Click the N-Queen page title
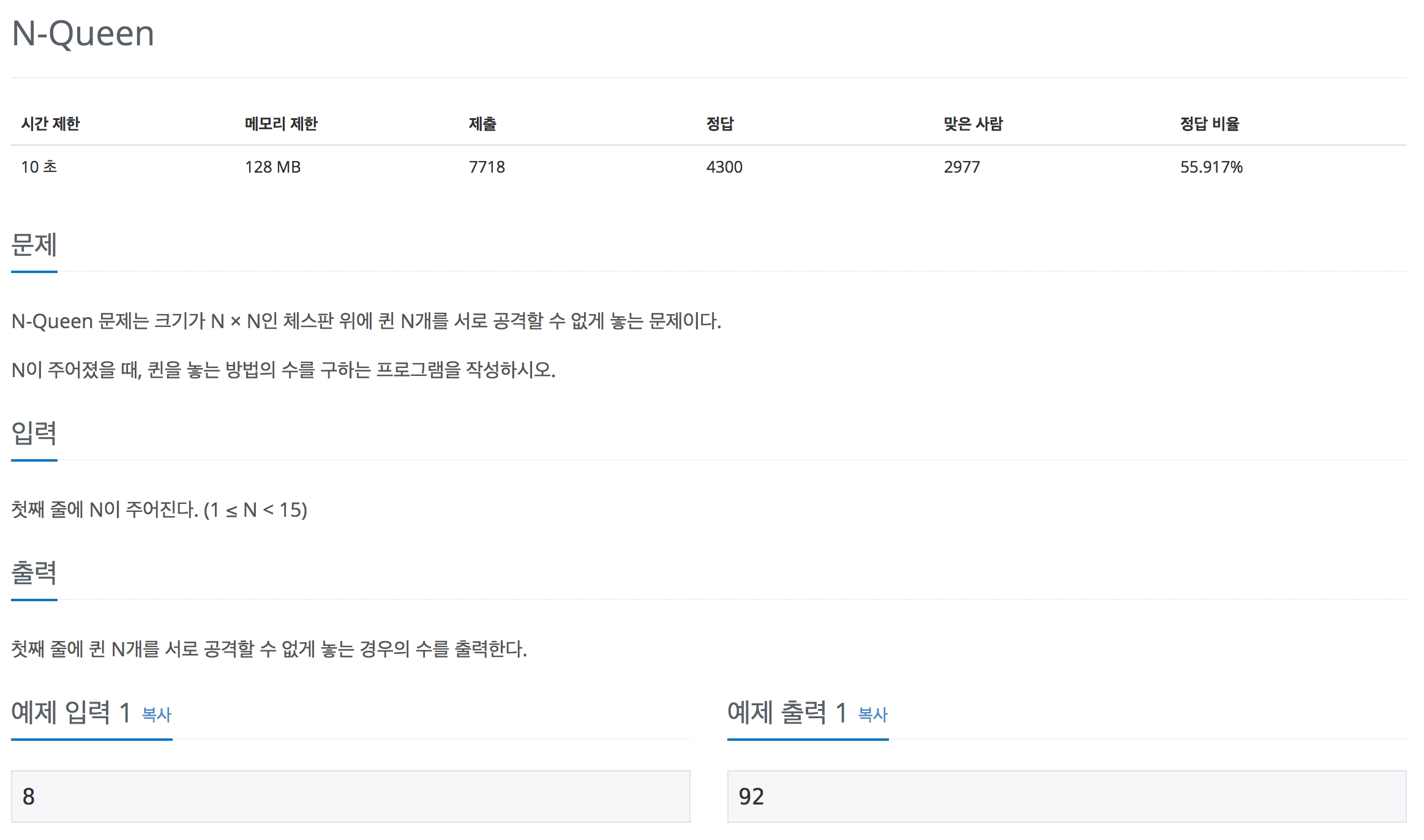The width and height of the screenshot is (1424, 840). [83, 33]
